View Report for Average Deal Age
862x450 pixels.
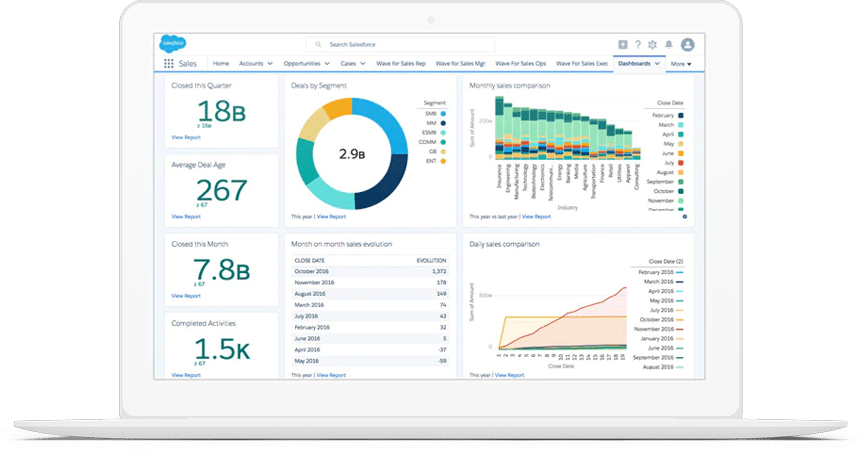click(x=186, y=216)
